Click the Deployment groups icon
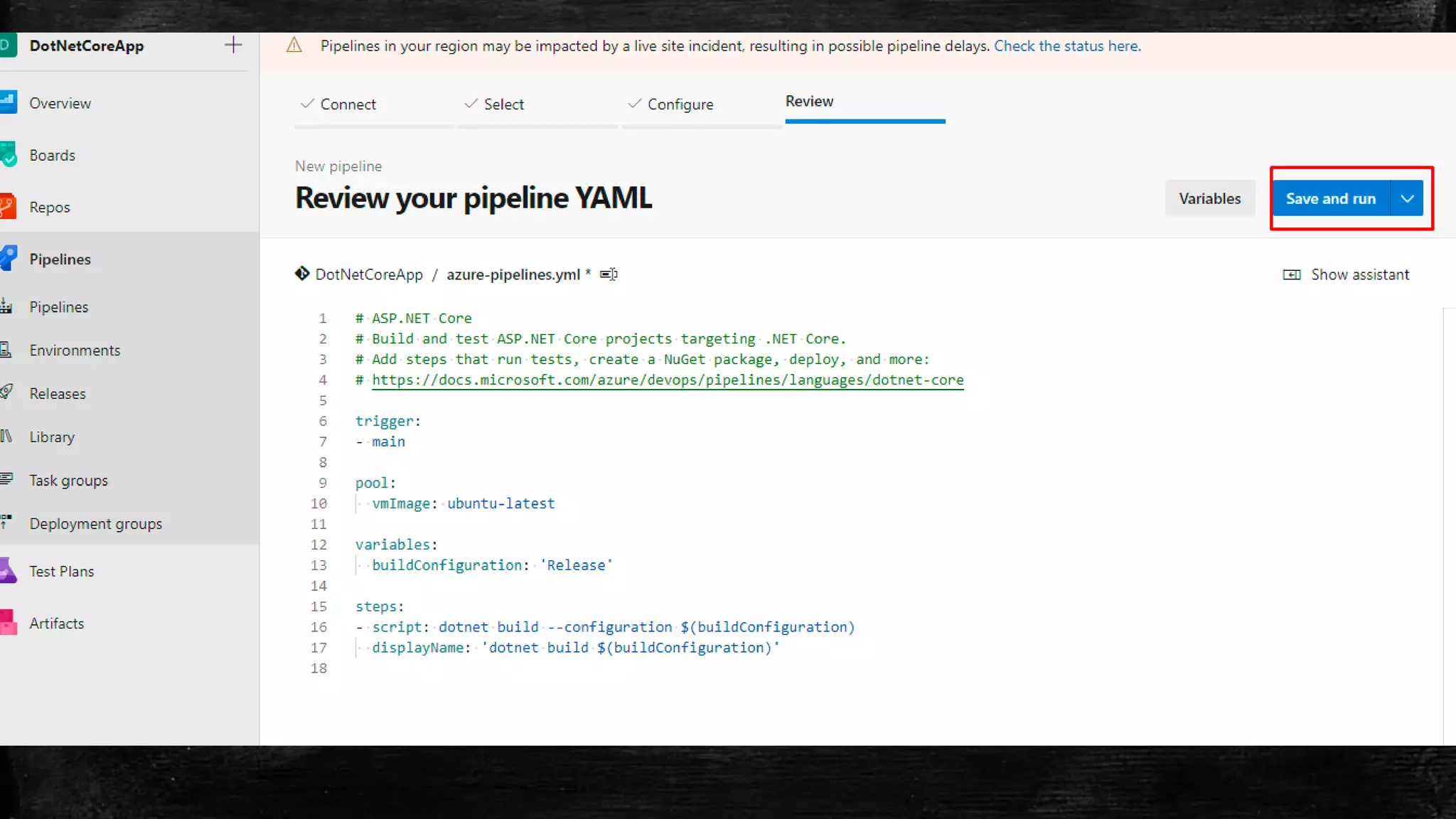The width and height of the screenshot is (1456, 819). pos(6,523)
